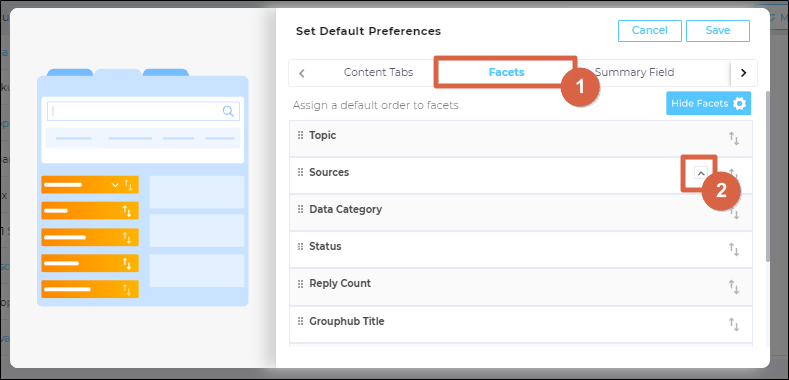789x380 pixels.
Task: Click the Cancel button
Action: (650, 31)
